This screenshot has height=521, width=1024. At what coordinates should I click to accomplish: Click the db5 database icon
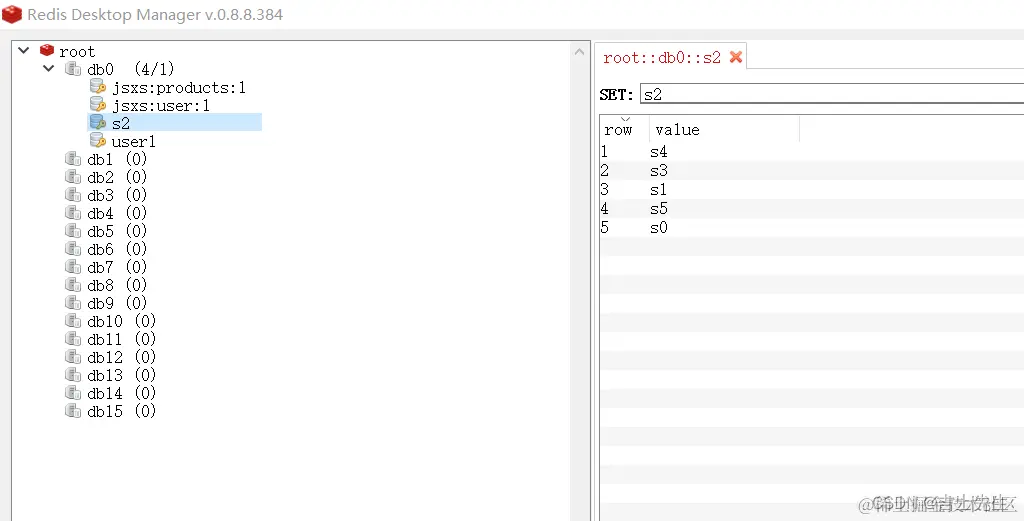tap(72, 230)
